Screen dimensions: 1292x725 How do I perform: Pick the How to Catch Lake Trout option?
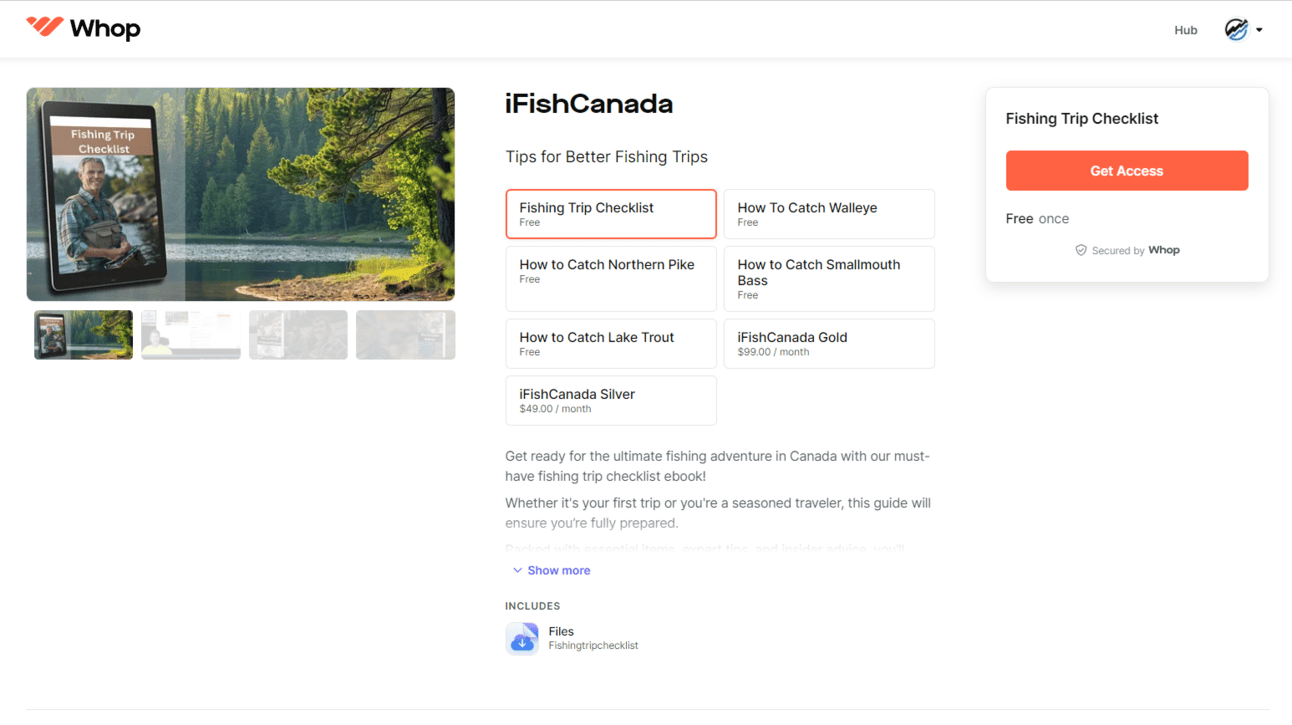click(x=610, y=343)
